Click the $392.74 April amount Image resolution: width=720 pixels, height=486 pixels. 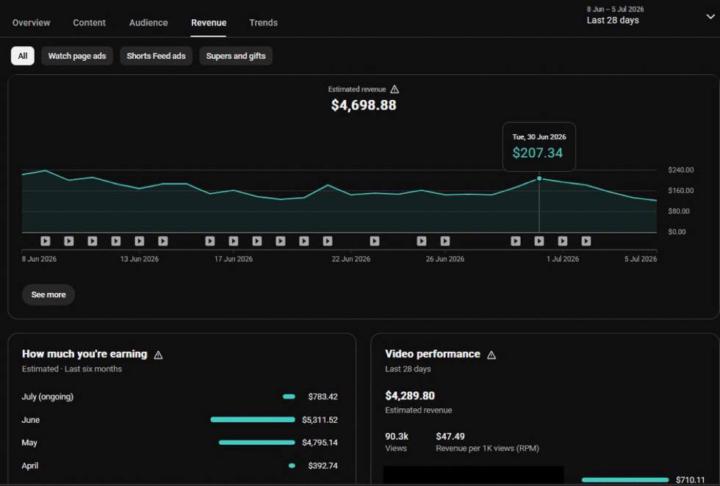[323, 466]
